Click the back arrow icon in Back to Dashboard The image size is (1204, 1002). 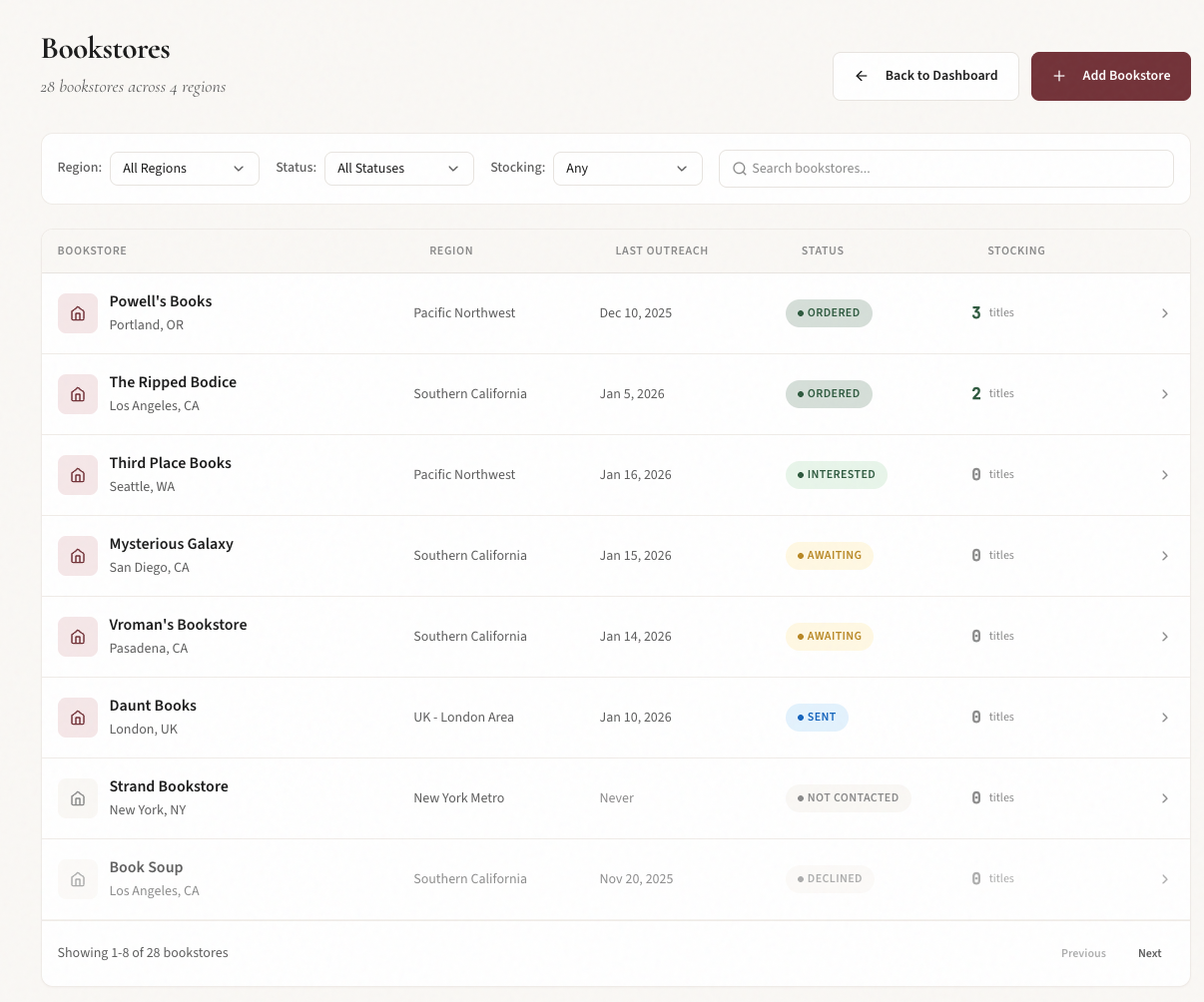(x=862, y=76)
